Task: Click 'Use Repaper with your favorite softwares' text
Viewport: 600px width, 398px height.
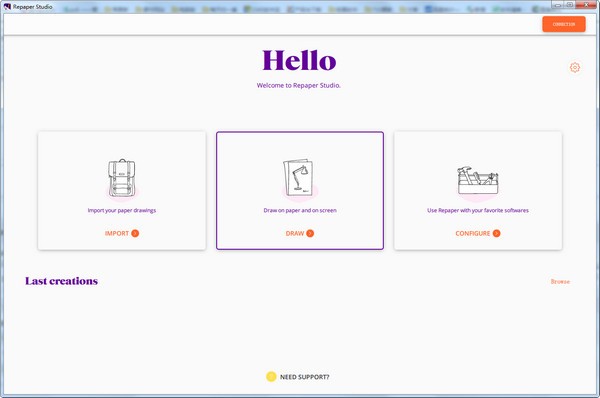Action: tap(478, 210)
